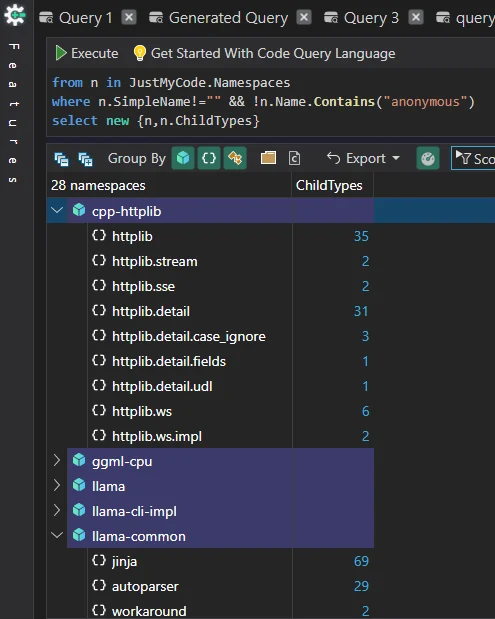Click inside the code query editor
495x619 pixels.
pyautogui.click(x=270, y=102)
